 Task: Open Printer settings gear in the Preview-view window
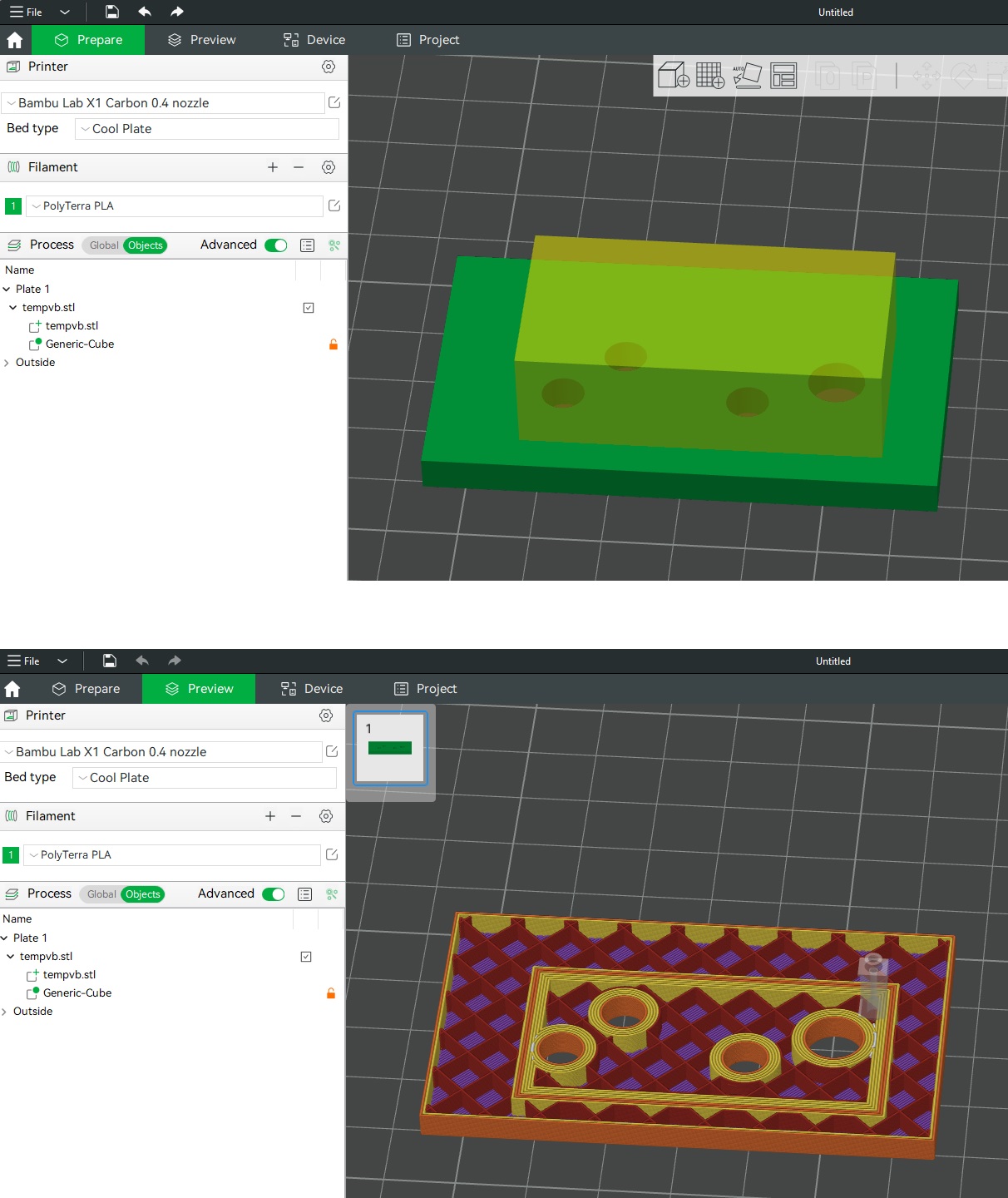coord(326,715)
